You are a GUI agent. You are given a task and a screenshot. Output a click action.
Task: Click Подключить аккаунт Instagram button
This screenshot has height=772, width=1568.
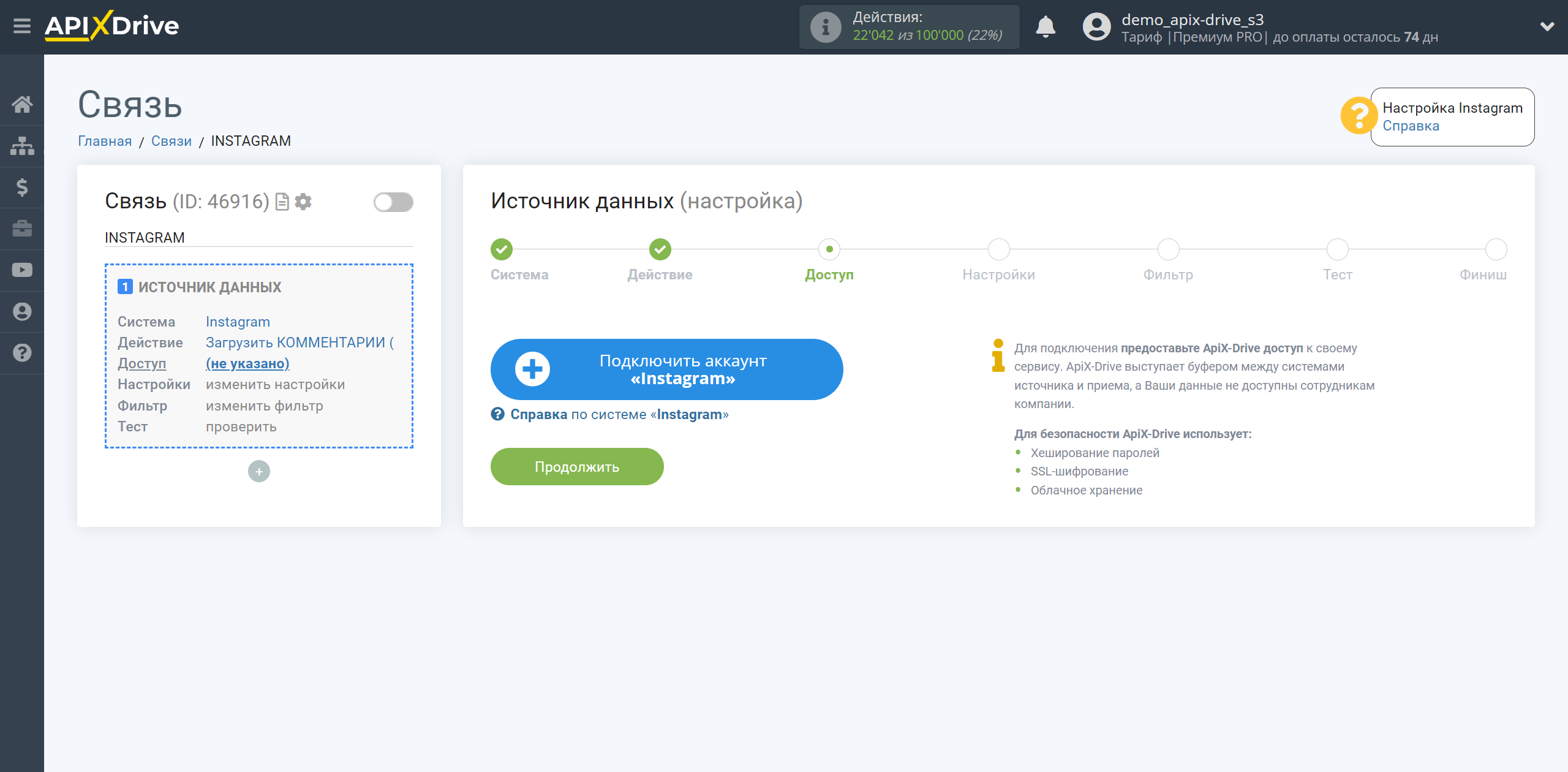point(666,369)
